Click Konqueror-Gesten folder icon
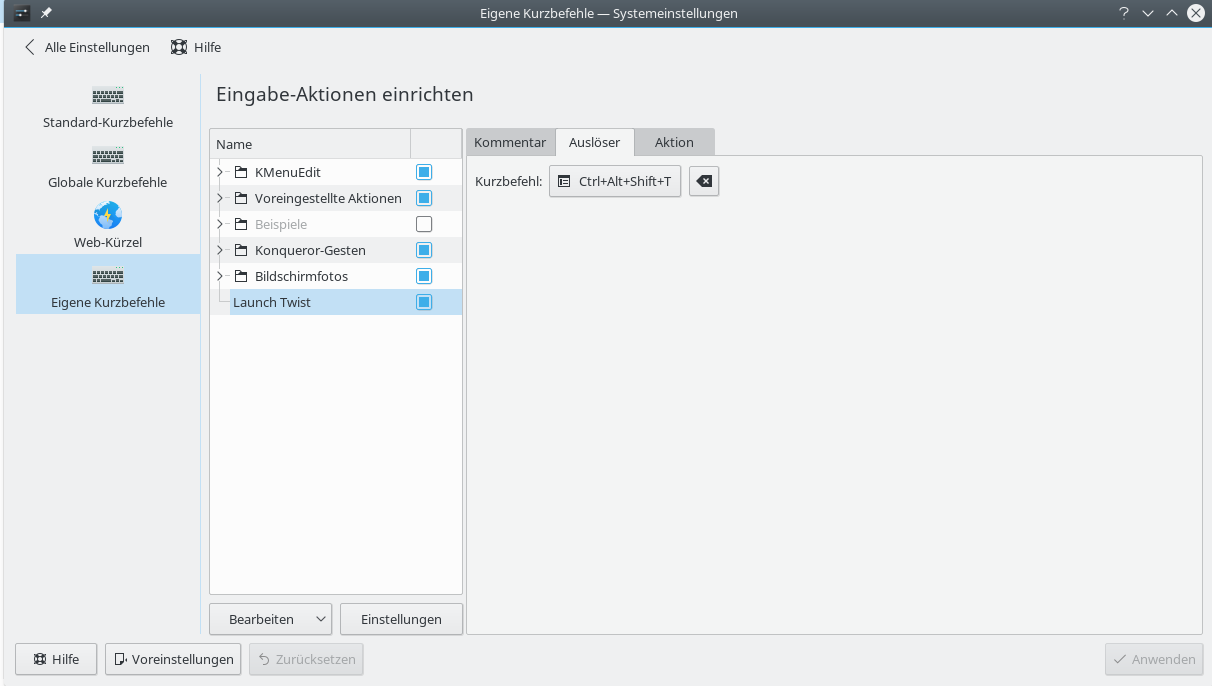The height and width of the screenshot is (686, 1212). click(x=241, y=250)
